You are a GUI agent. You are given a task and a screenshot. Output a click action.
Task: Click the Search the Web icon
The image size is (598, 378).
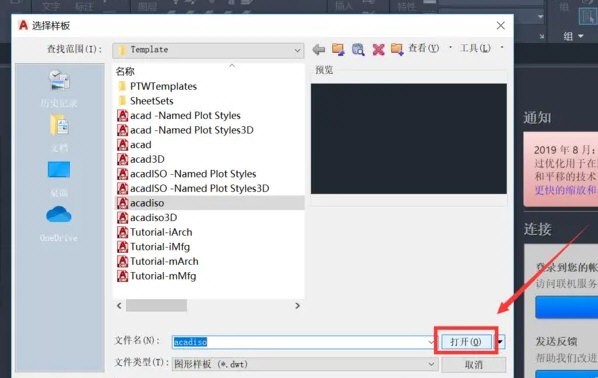[x=358, y=49]
